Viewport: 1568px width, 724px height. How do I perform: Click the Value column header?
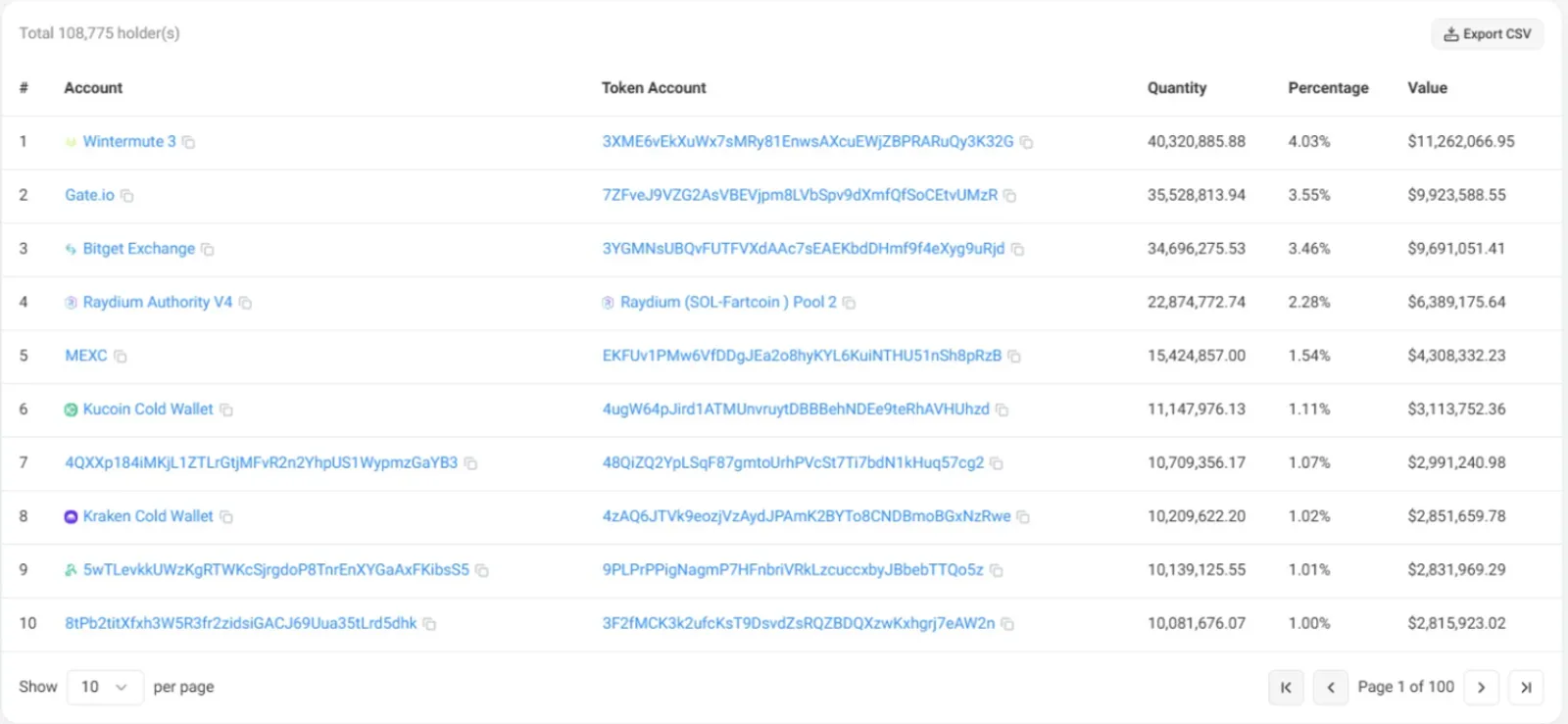[x=1427, y=88]
